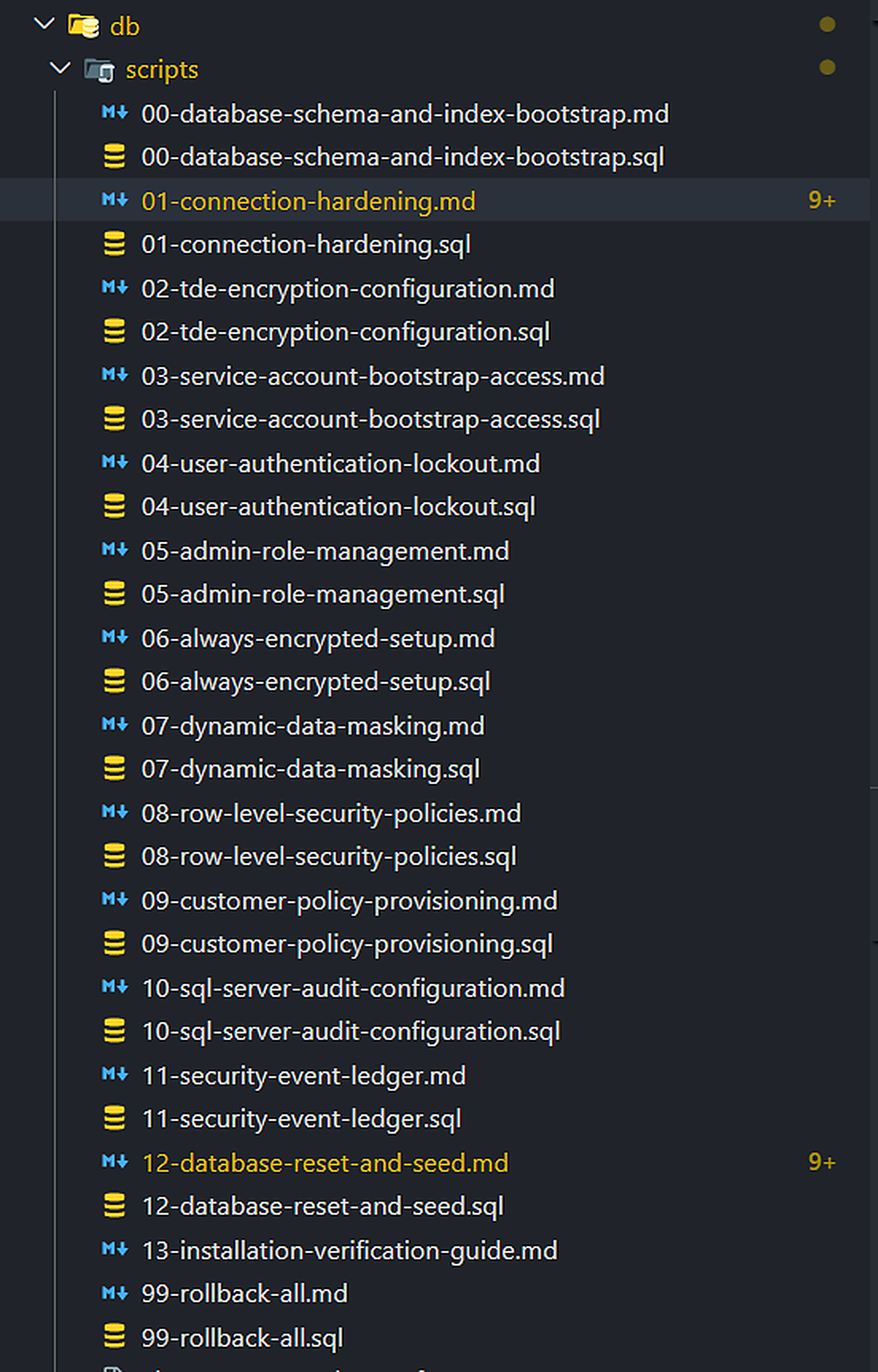Click SQL icon of 03-service-account-bootstrap-access.sql
Screen dimensions: 878x1372
click(115, 418)
